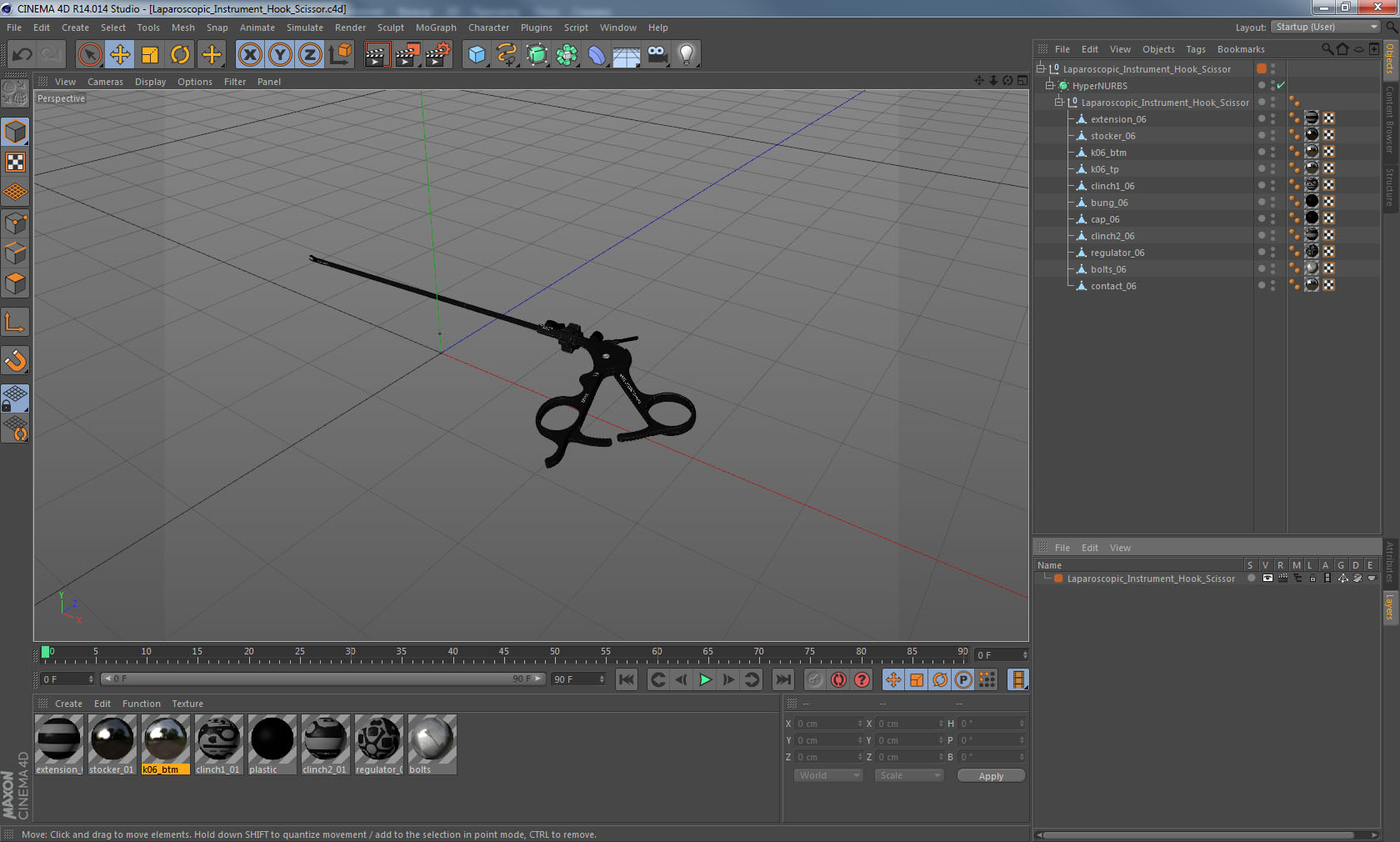Click the Undo arrow icon
Viewport: 1400px width, 842px height.
(22, 55)
